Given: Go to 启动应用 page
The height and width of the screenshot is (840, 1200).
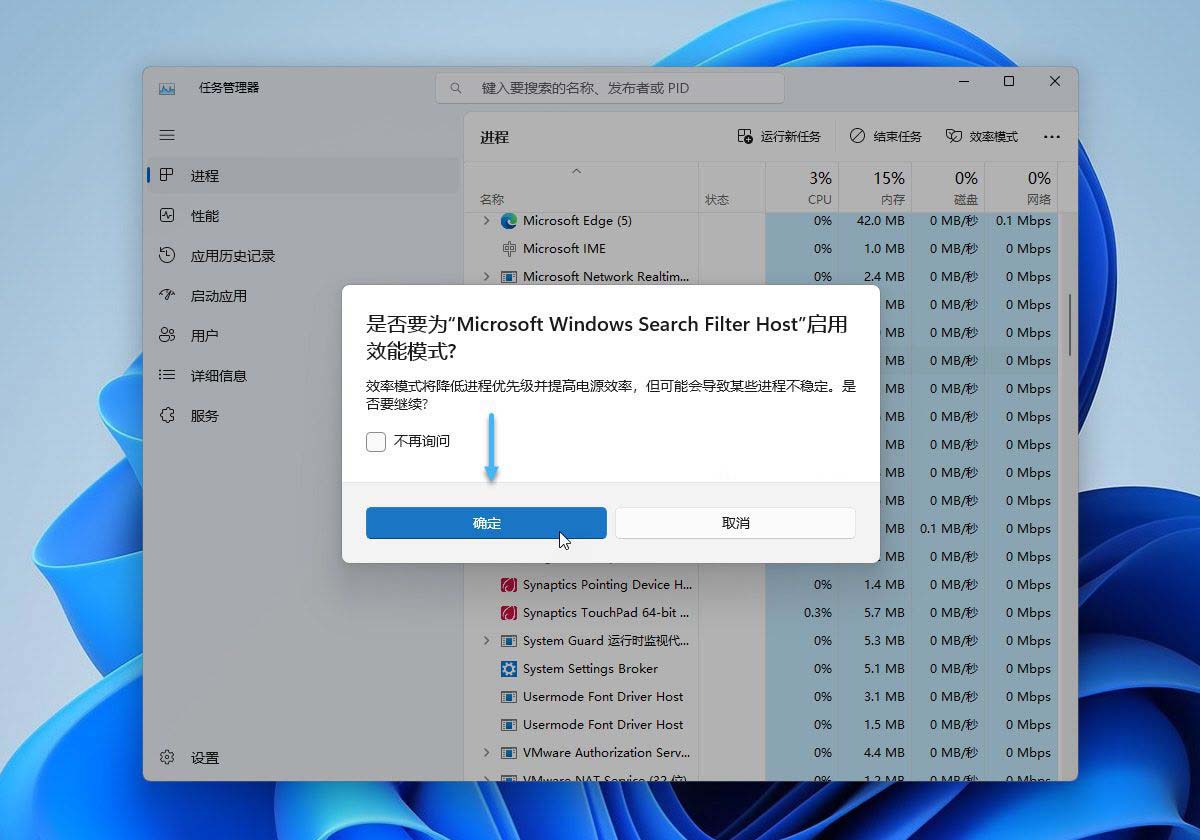Looking at the screenshot, I should 218,296.
